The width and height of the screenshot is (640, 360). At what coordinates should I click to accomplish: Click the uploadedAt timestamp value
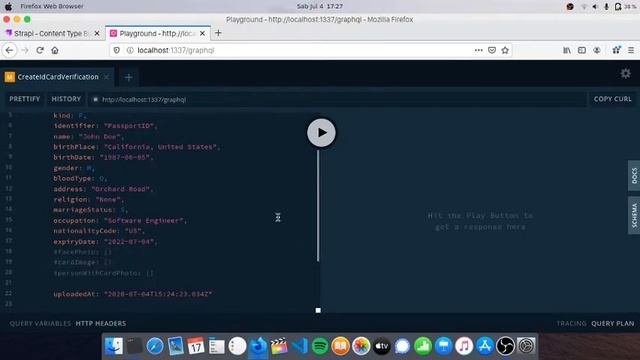(158, 294)
